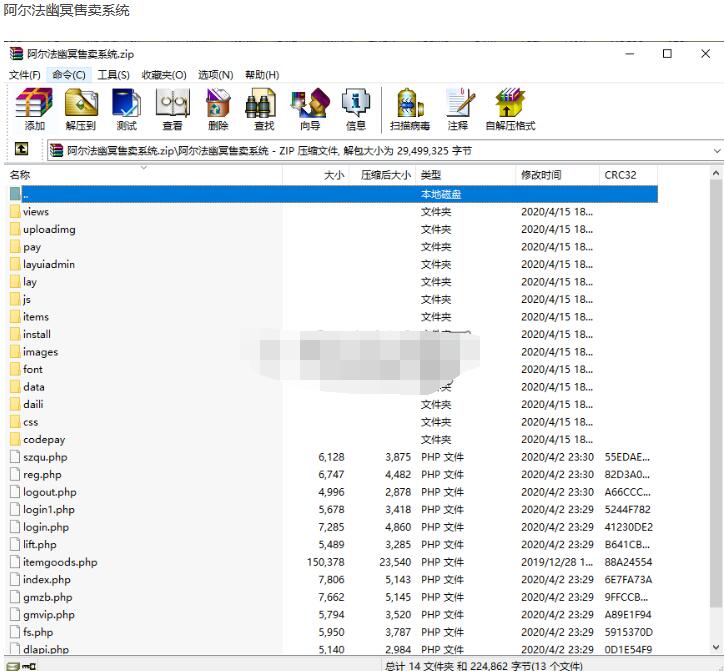Expand the archive path dropdown arrow
This screenshot has width=725, height=671.
[716, 151]
